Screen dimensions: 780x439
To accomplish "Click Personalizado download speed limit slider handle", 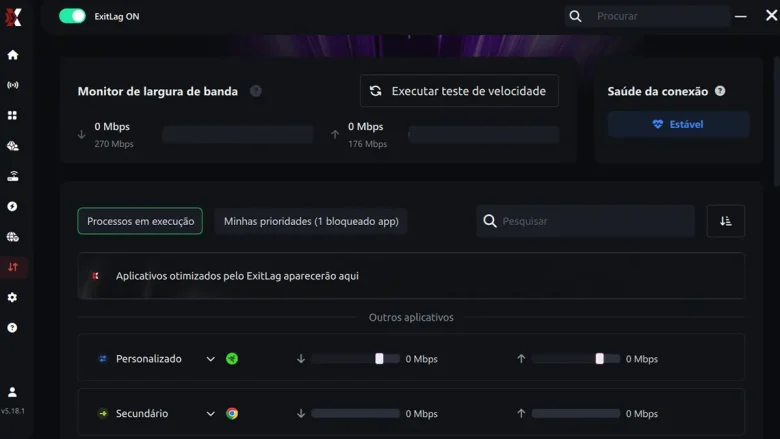I will click(x=379, y=359).
